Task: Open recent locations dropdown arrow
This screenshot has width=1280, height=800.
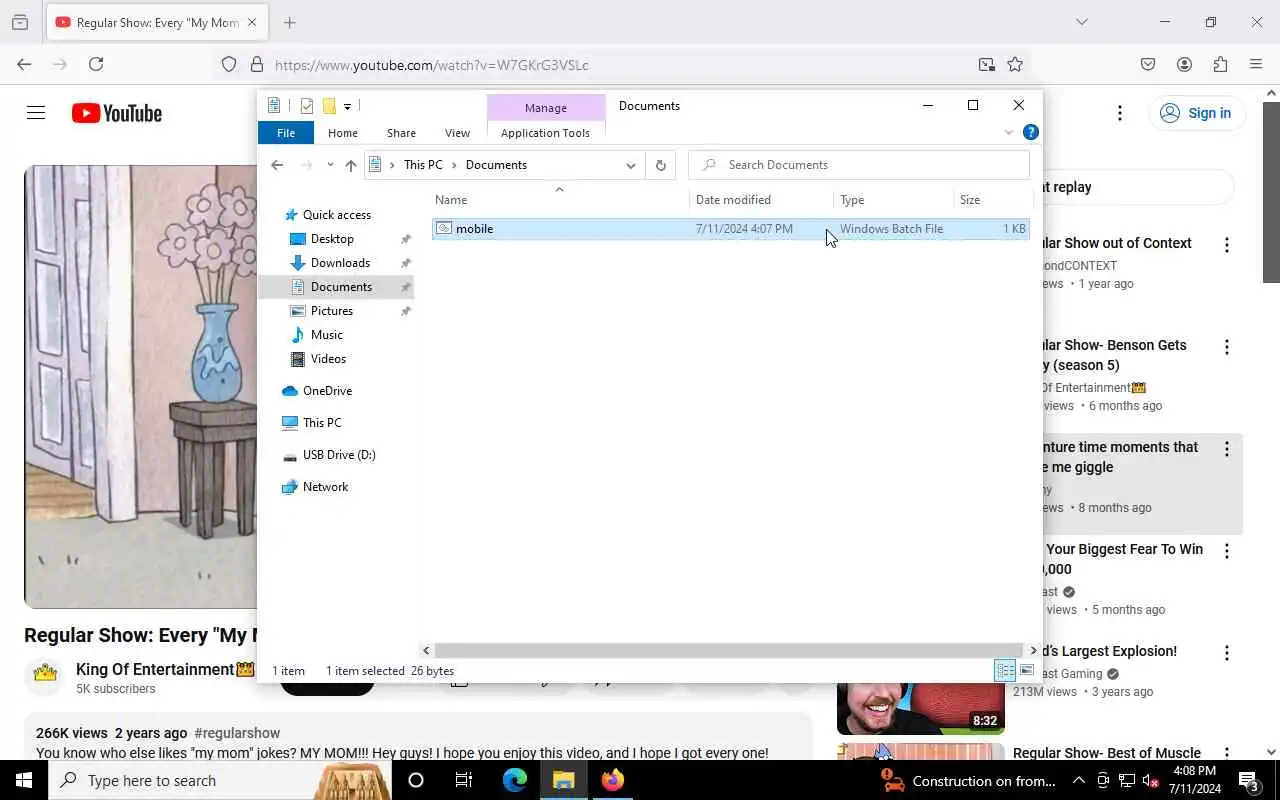Action: coord(330,165)
